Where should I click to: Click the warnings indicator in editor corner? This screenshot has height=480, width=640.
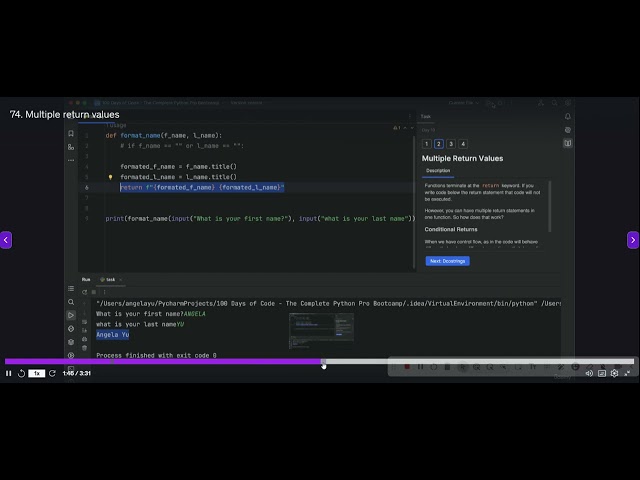tap(397, 128)
